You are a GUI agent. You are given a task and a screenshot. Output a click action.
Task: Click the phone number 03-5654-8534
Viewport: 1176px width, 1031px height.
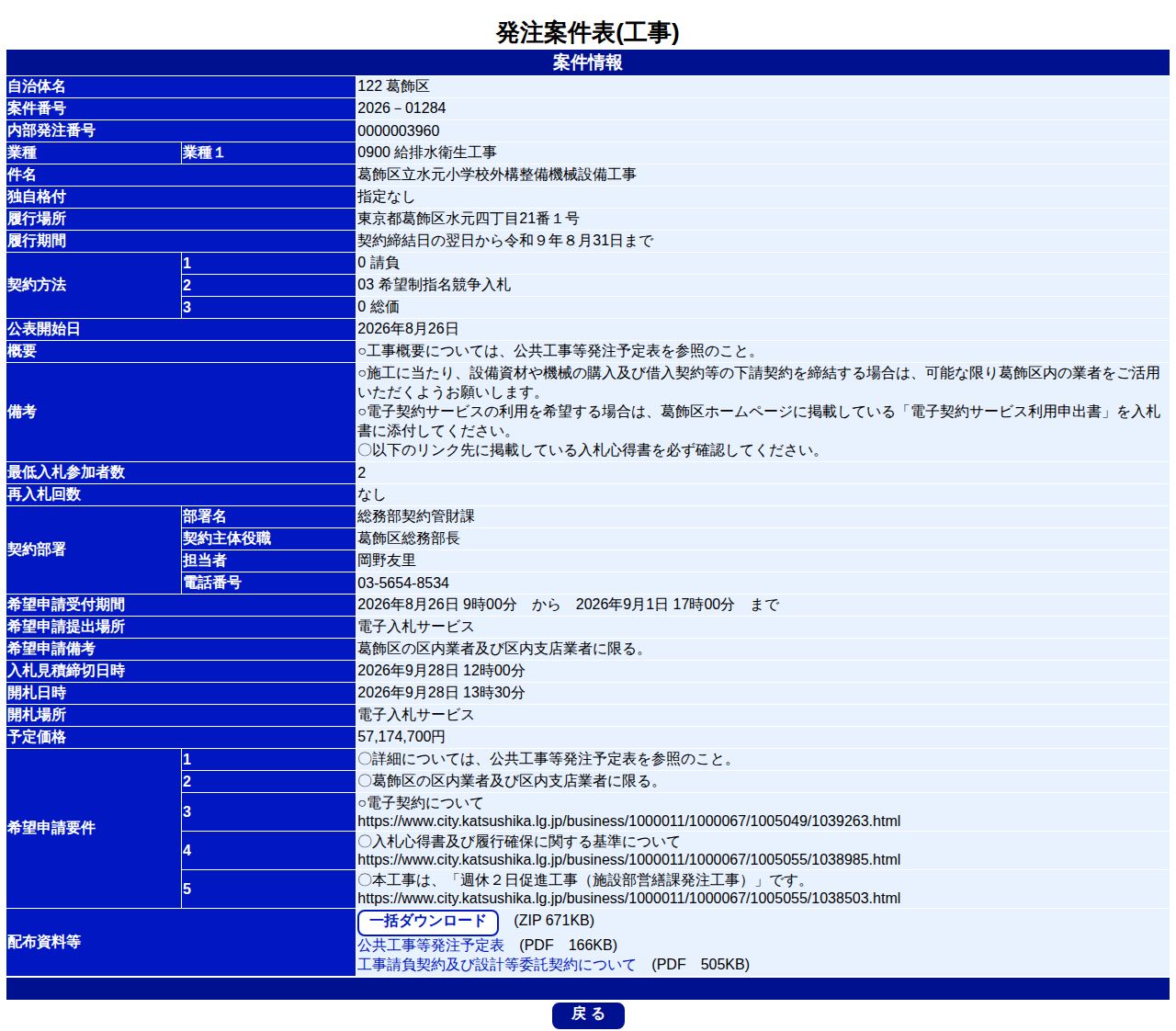click(x=403, y=583)
